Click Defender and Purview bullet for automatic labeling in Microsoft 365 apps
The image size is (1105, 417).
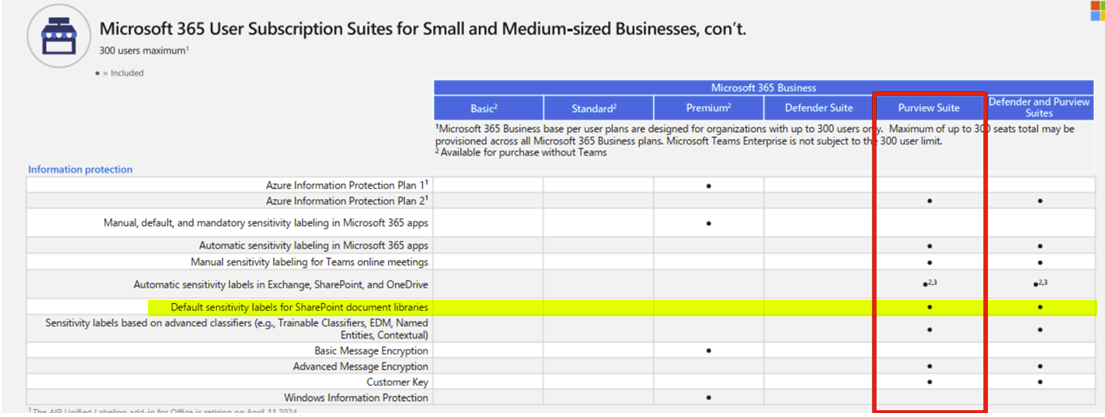(1040, 247)
